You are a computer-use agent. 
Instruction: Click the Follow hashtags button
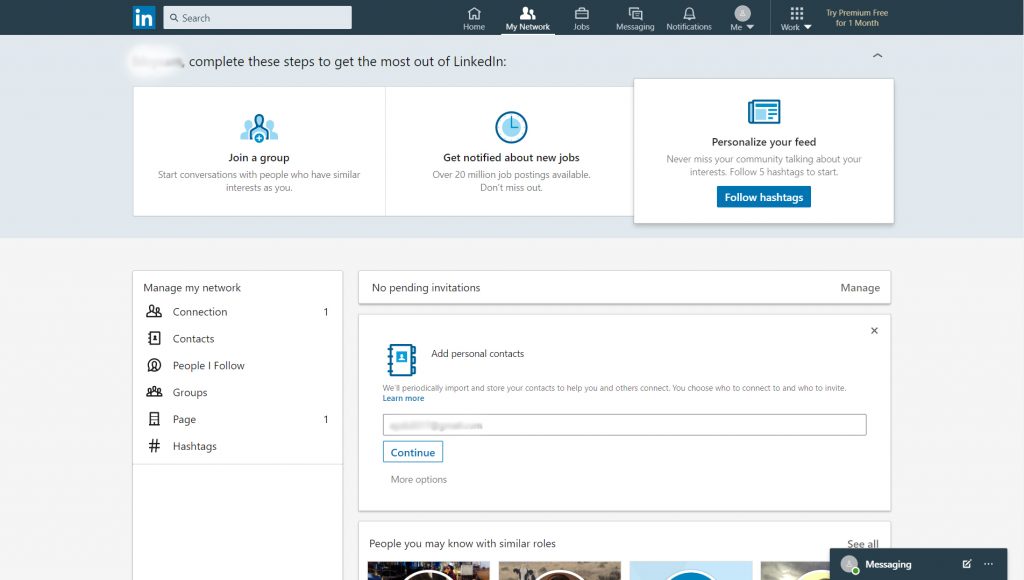click(x=763, y=197)
